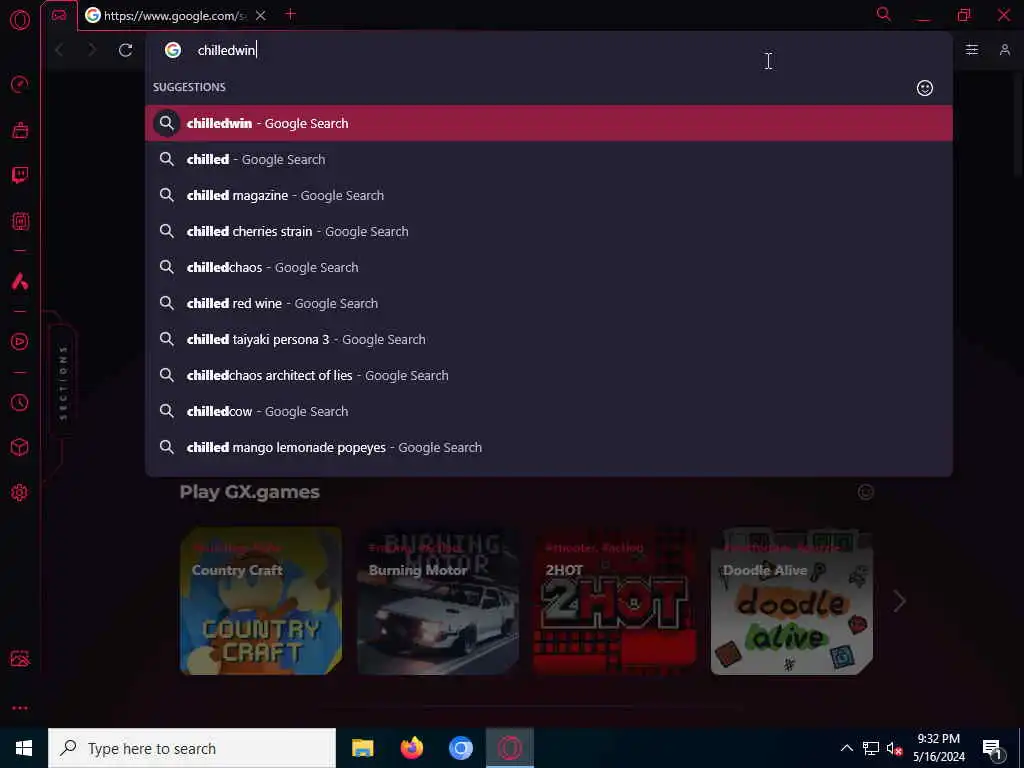Open Extensions cube icon in sidebar
The image size is (1024, 768).
point(20,447)
